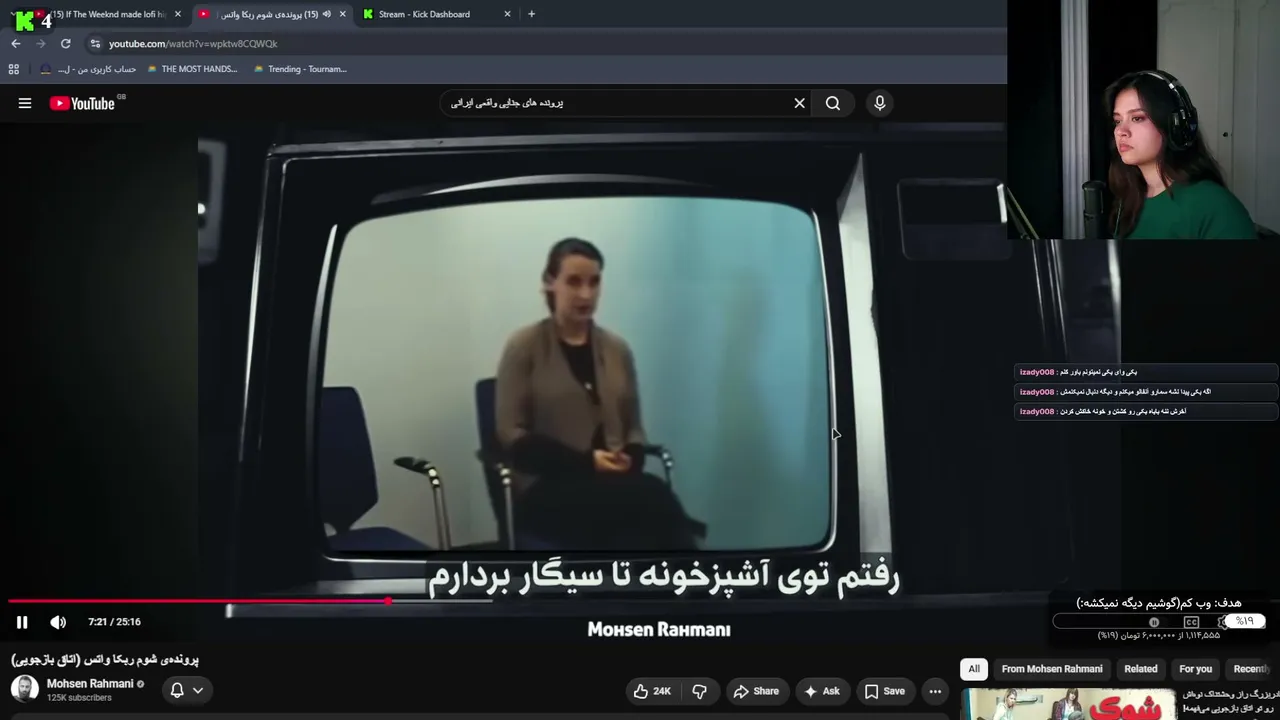Viewport: 1280px width, 720px height.
Task: Go to YouTube home via the logo
Action: 82,103
